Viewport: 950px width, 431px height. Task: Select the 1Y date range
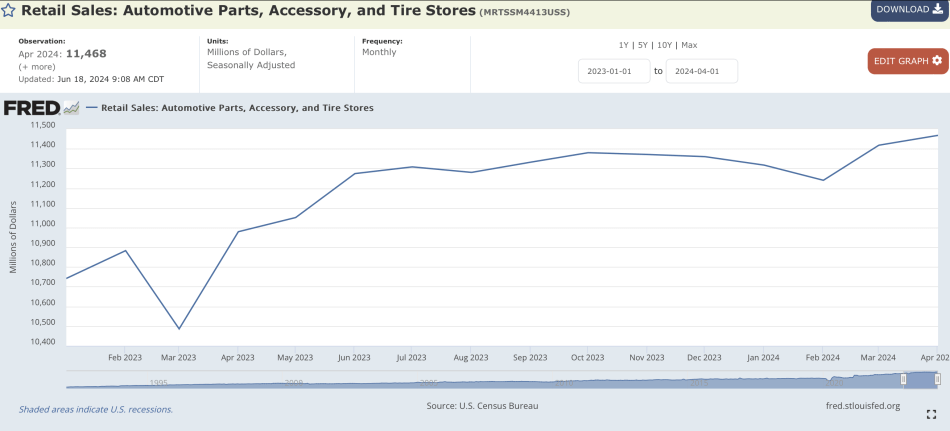click(x=623, y=45)
